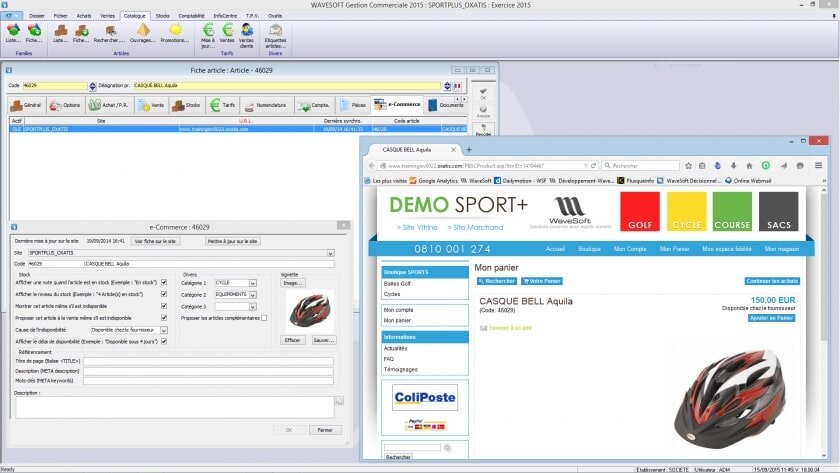Screen dimensions: 840x473
Task: Check 'Proposer les articles complémentaires' box
Action: point(264,318)
